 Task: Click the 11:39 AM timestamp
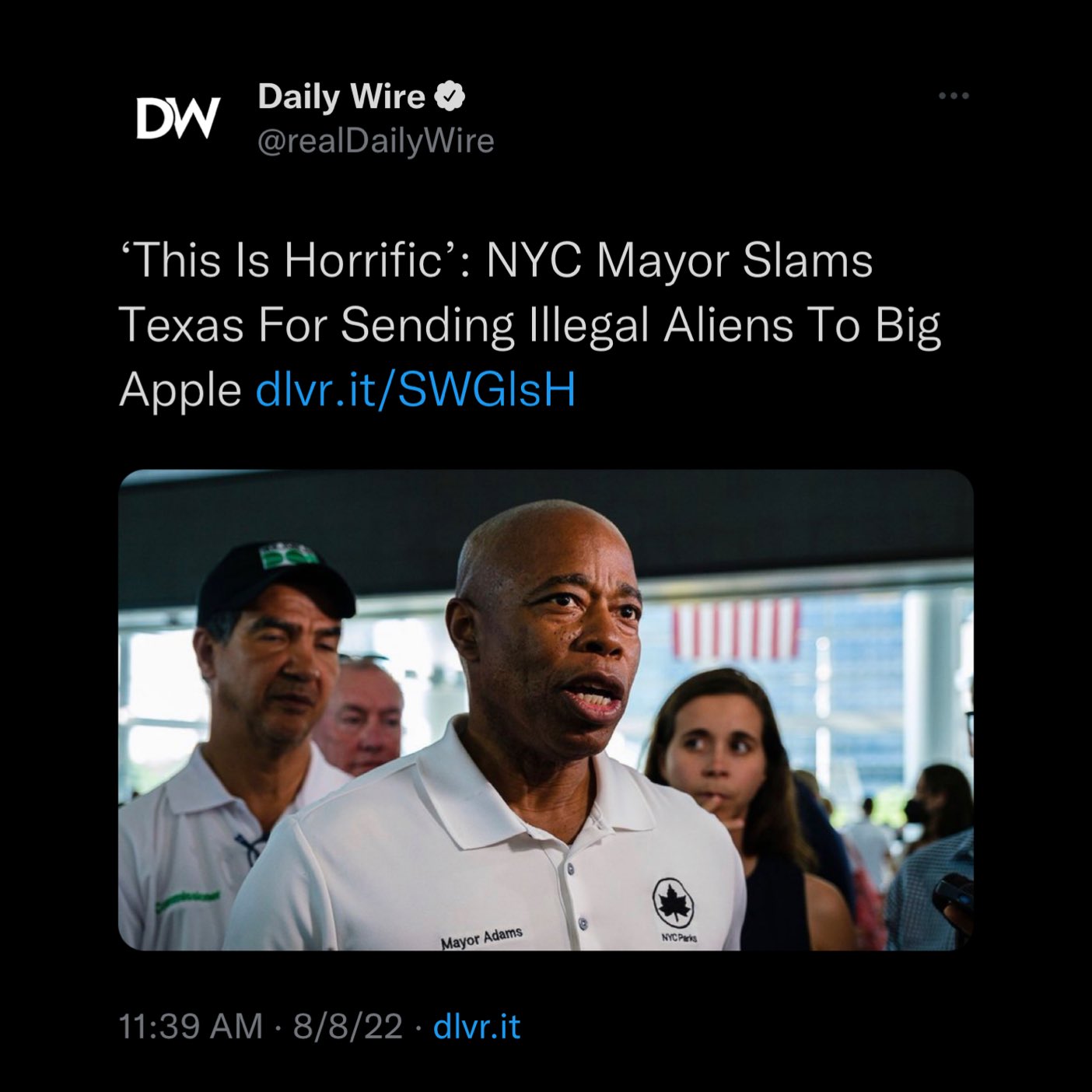tap(191, 1026)
